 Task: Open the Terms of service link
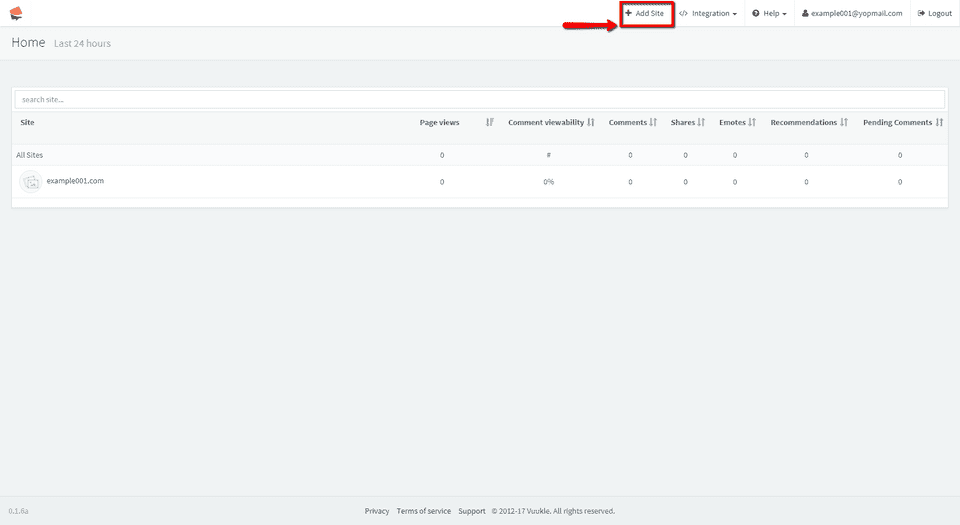coord(424,511)
